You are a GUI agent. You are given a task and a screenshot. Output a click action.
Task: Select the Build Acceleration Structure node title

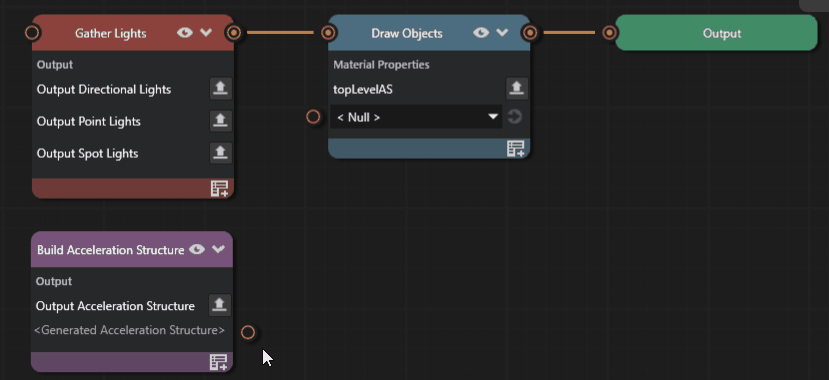110,249
